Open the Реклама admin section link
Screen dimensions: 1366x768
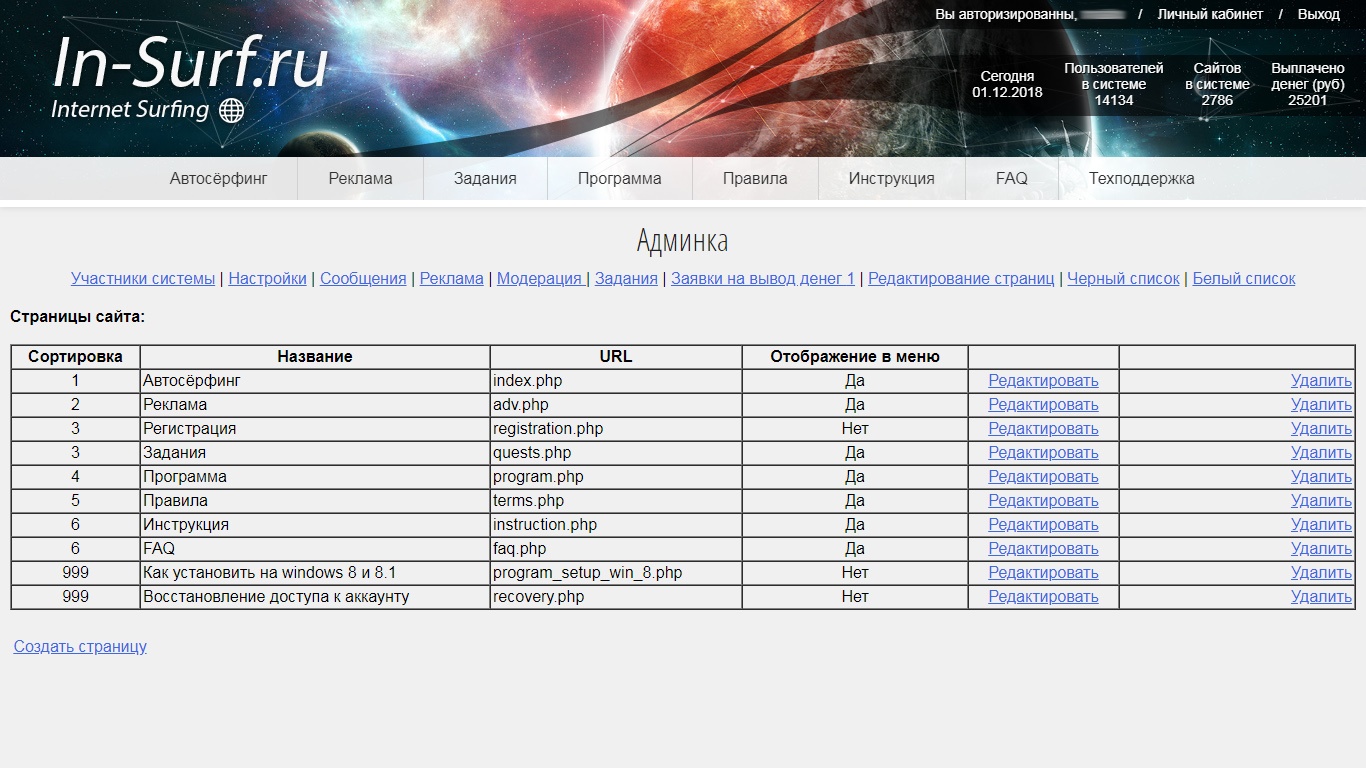click(451, 279)
